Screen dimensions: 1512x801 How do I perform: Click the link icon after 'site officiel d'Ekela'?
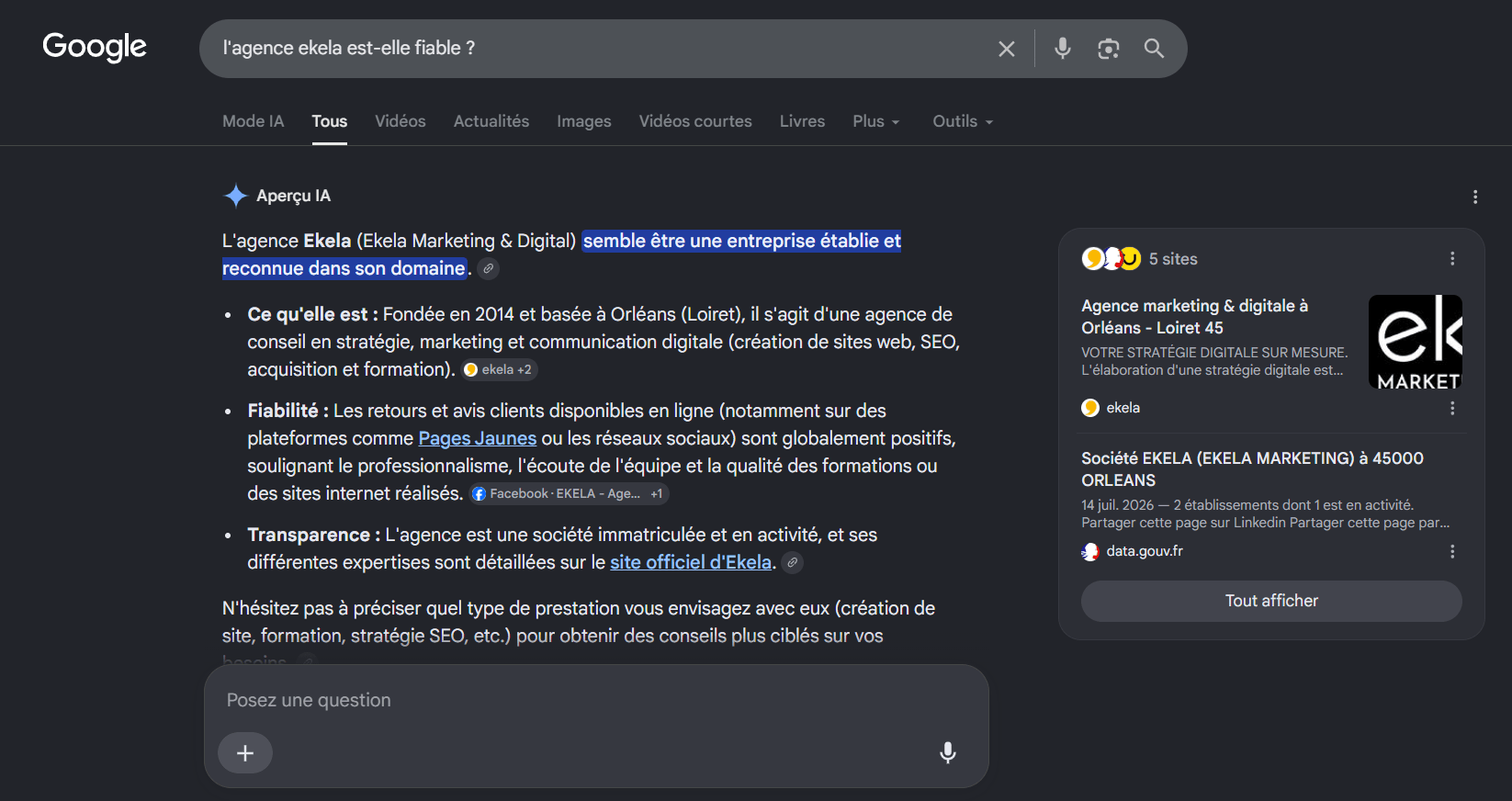(x=793, y=563)
